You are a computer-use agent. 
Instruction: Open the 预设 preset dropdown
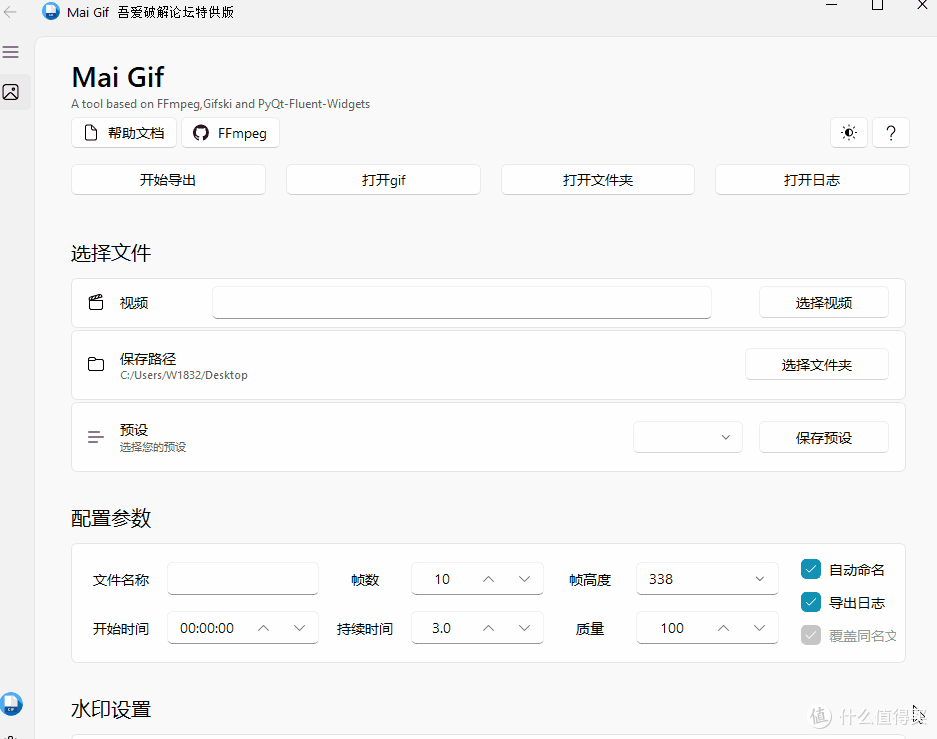tap(688, 437)
